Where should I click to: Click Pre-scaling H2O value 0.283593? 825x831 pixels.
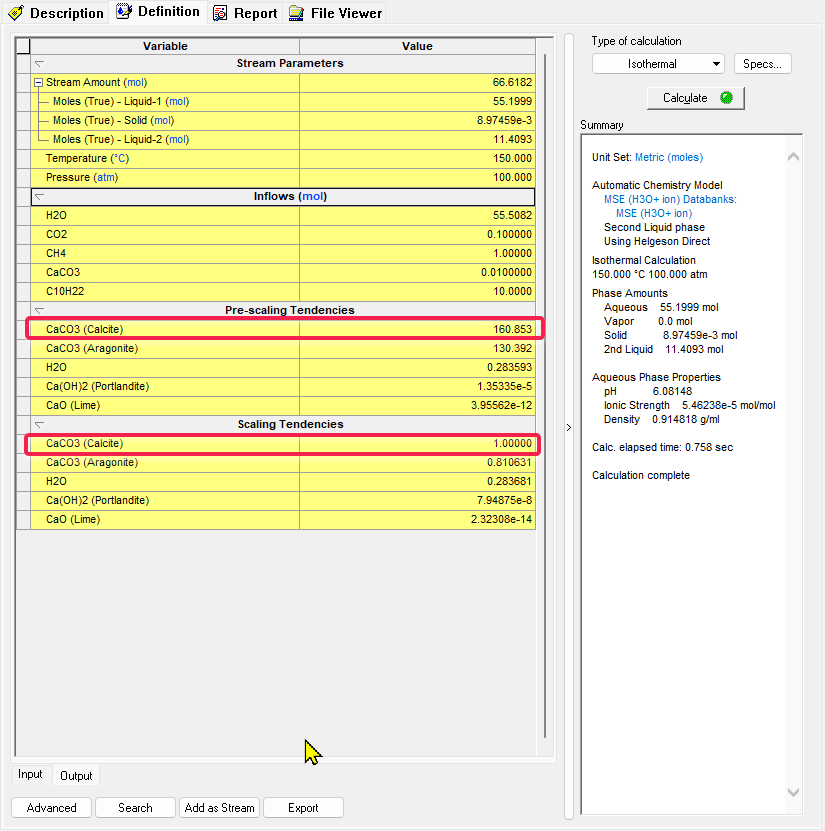(x=418, y=367)
